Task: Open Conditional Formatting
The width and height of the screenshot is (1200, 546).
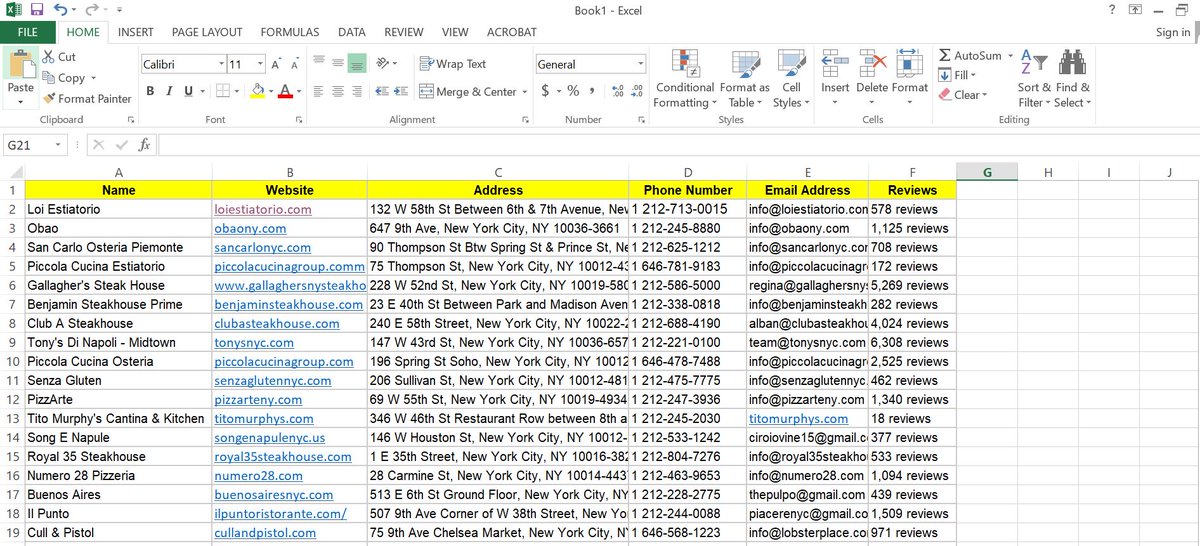Action: tap(685, 79)
